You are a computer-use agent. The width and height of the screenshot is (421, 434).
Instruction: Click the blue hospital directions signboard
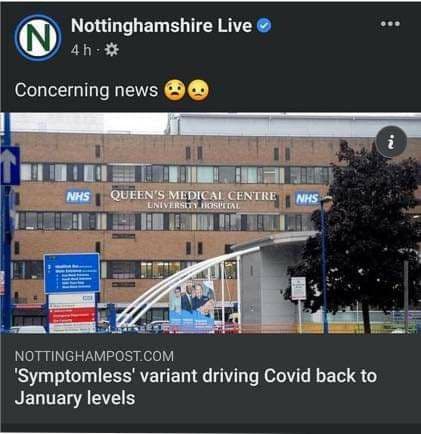click(x=72, y=273)
